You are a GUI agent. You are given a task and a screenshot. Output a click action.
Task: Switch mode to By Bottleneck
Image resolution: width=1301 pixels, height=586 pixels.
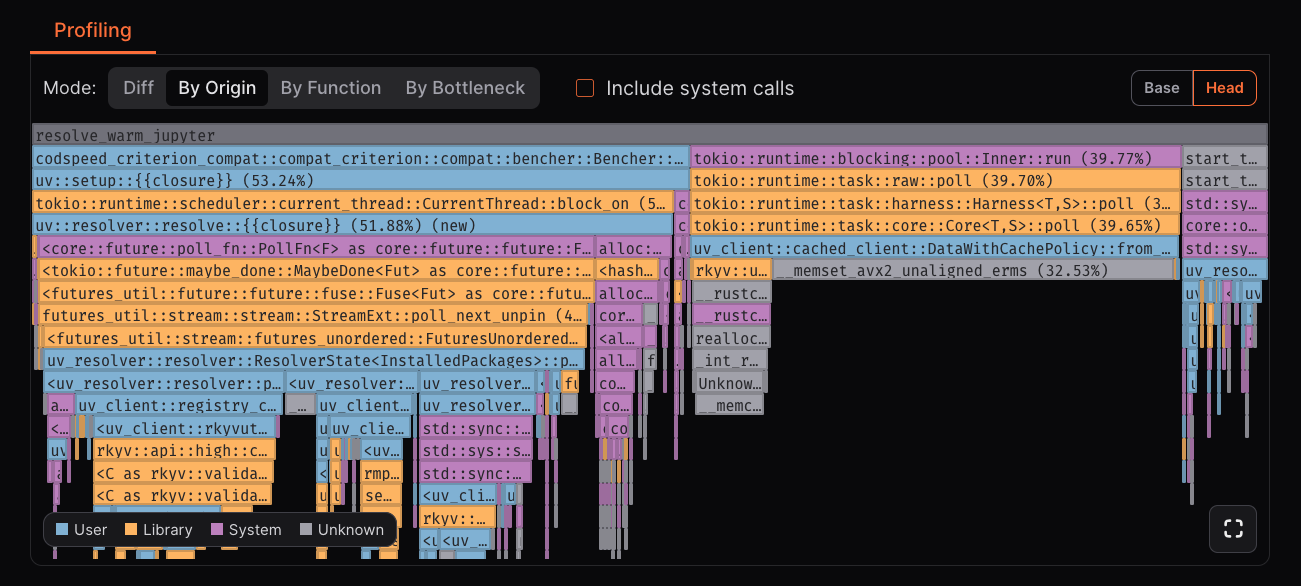pyautogui.click(x=465, y=88)
